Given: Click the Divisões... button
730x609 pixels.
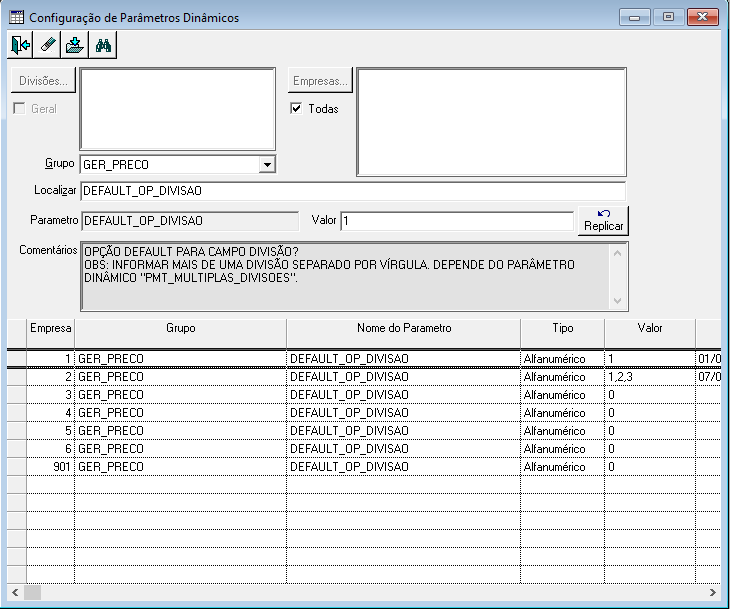Looking at the screenshot, I should click(43, 81).
